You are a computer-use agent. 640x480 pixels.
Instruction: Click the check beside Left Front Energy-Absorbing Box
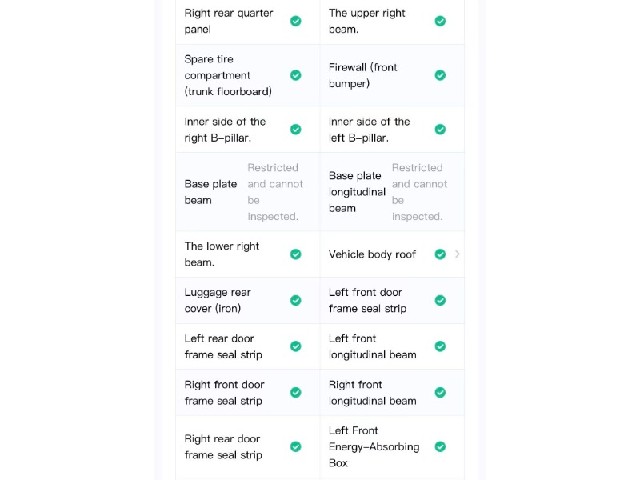[440, 447]
